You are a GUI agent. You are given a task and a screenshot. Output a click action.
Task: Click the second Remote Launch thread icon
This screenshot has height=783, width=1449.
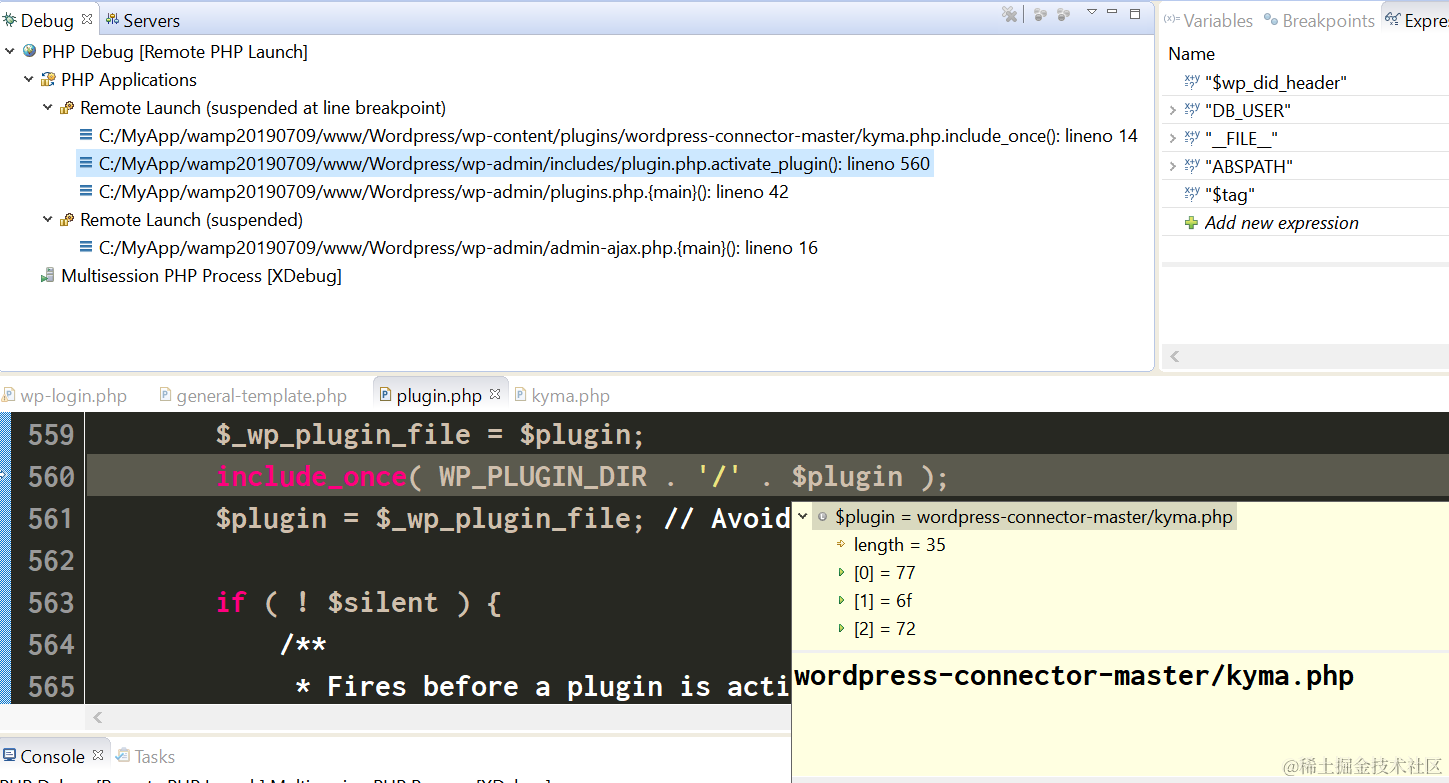pyautogui.click(x=67, y=219)
